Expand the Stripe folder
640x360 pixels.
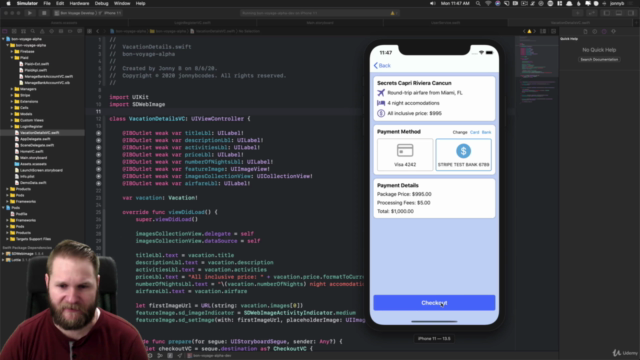12,95
